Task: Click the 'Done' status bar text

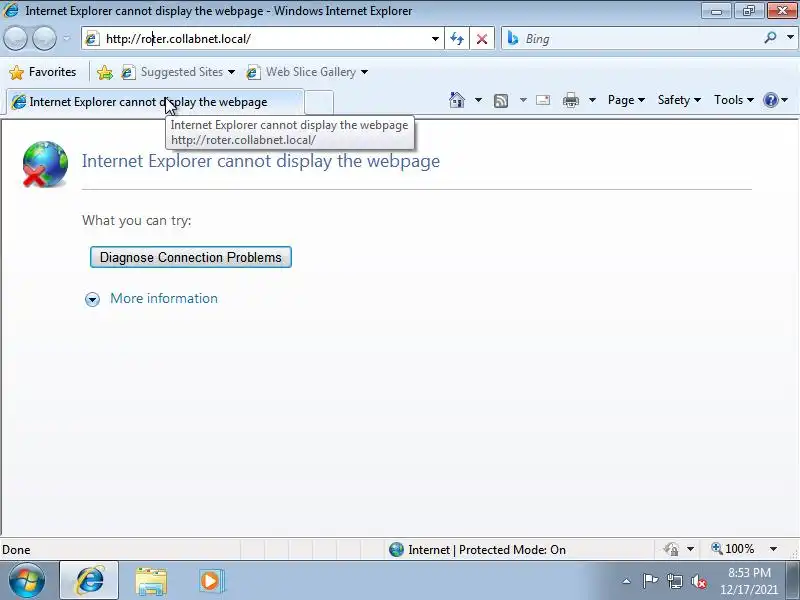Action: (x=16, y=550)
